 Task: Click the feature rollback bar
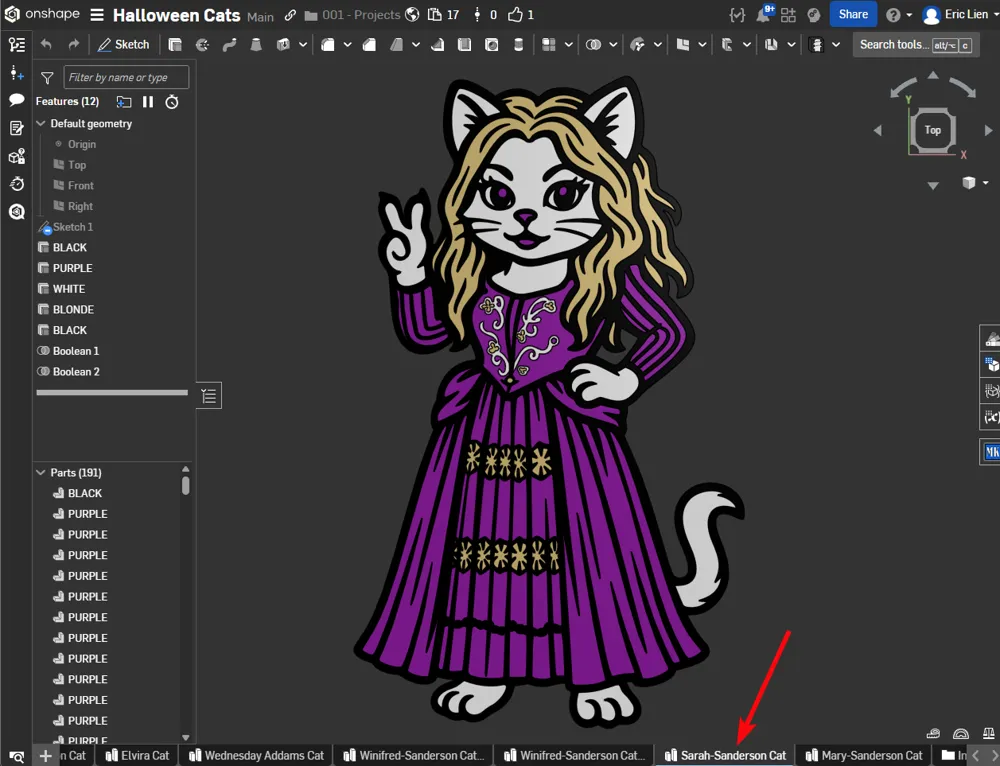[112, 392]
